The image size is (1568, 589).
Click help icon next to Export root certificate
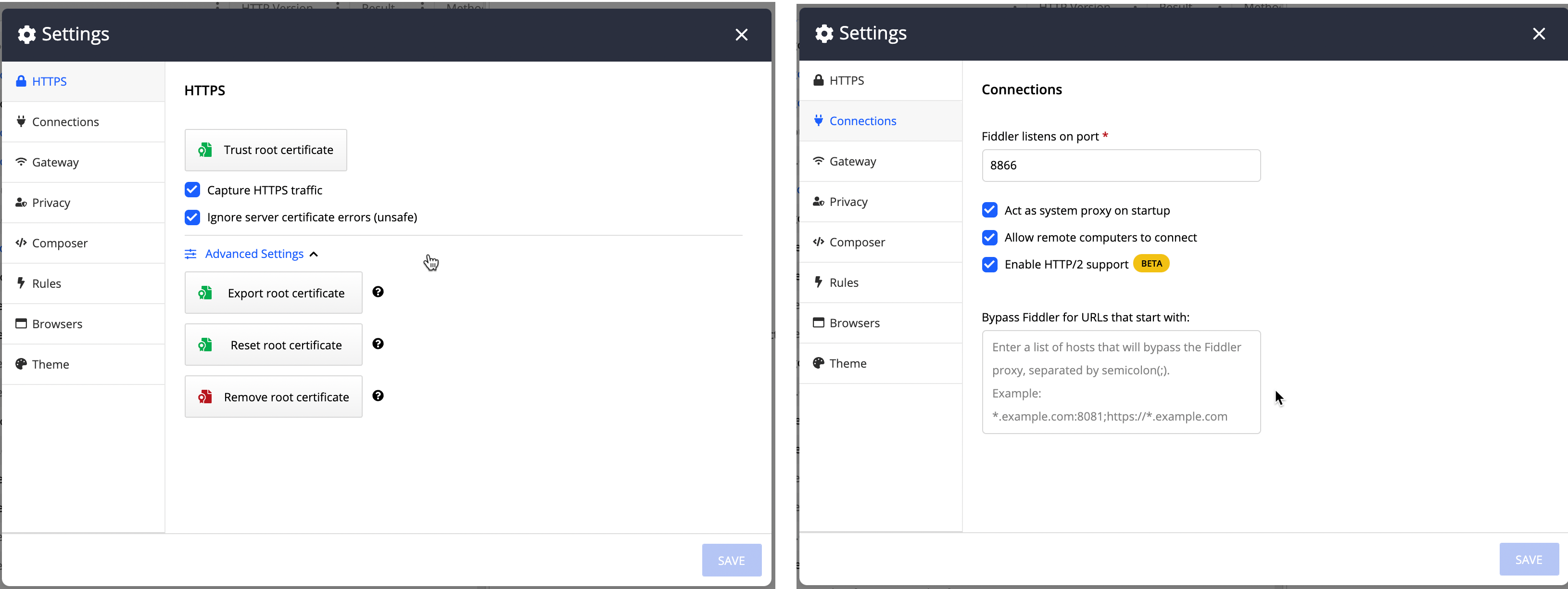point(378,292)
